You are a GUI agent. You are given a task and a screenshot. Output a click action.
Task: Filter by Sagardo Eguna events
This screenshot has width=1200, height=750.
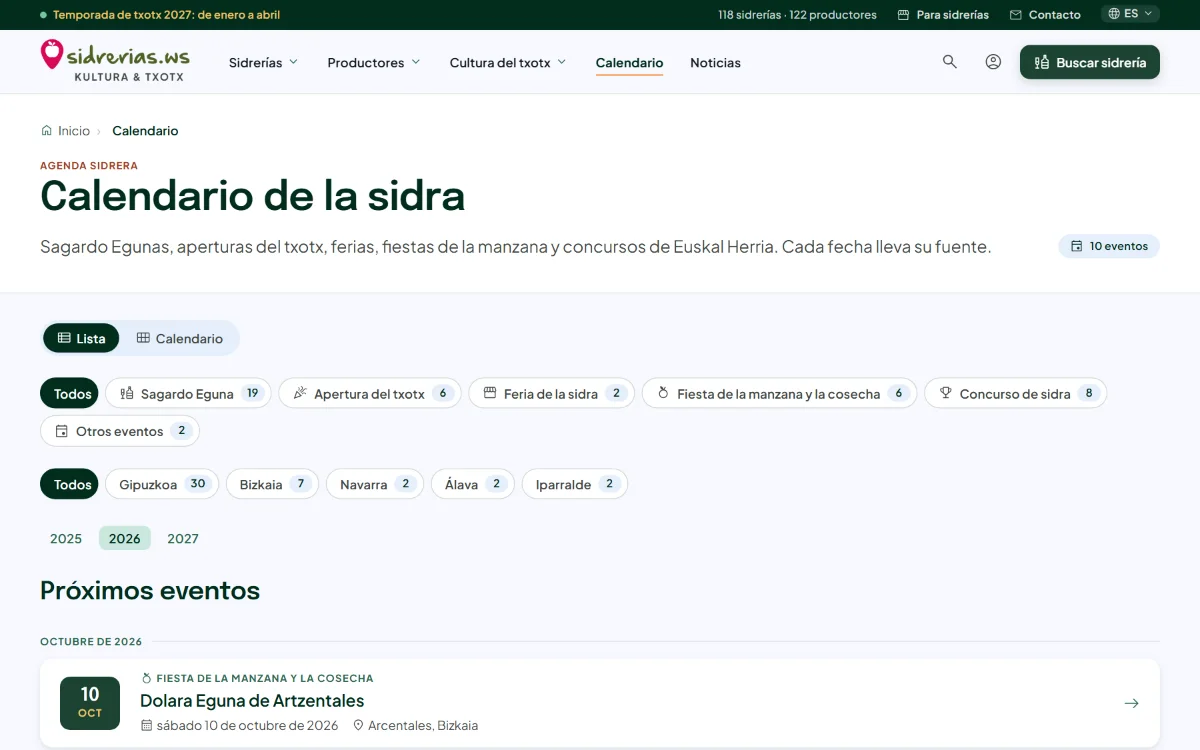[x=188, y=394]
